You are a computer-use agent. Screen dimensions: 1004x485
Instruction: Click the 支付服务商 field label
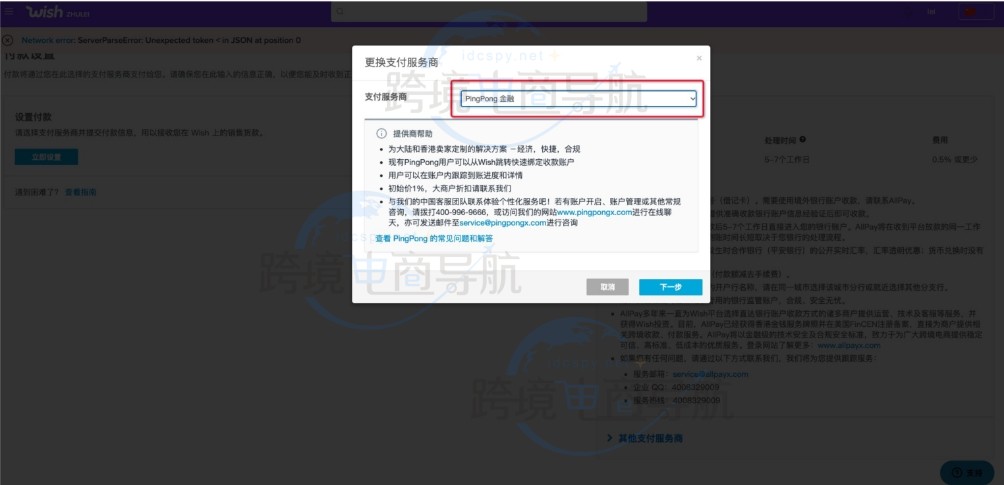tap(385, 97)
